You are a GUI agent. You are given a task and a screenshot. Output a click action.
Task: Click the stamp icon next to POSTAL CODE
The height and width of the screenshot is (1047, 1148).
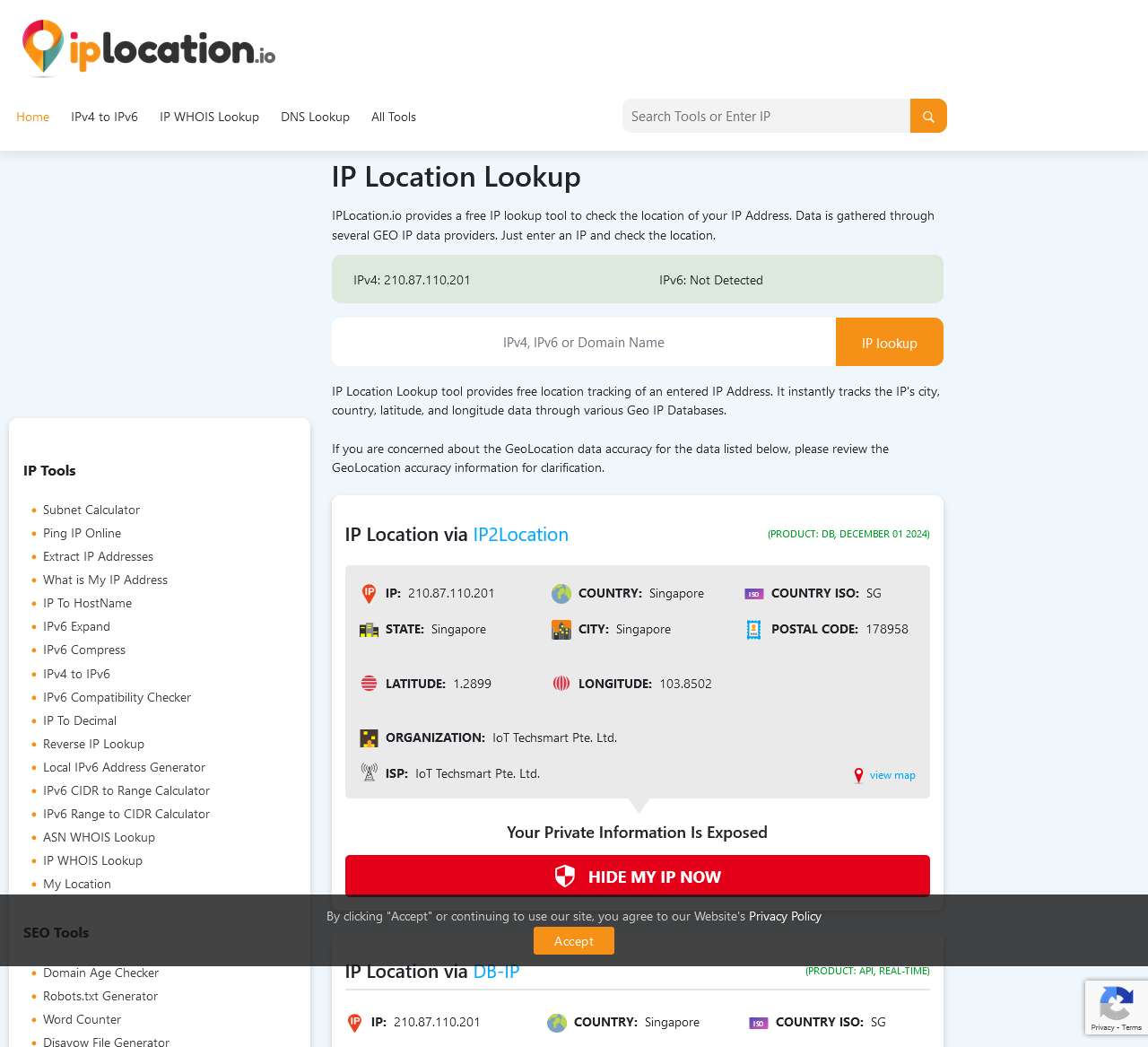pos(753,629)
